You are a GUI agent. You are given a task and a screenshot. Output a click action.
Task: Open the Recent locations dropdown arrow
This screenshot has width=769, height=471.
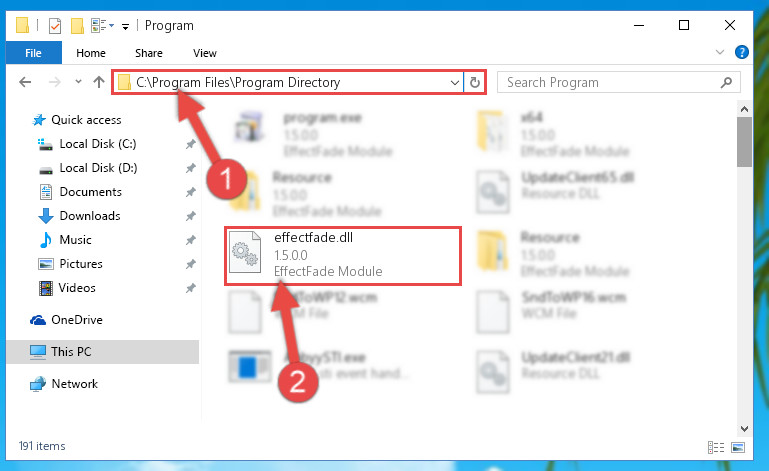tap(78, 81)
